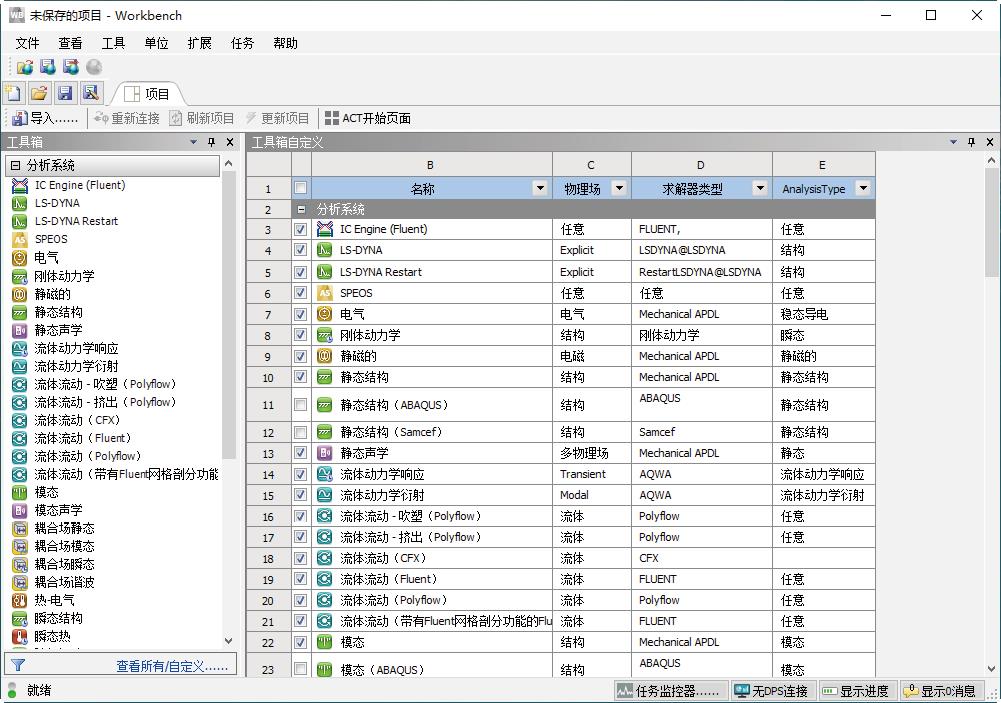
Task: Uncheck the 流体流动（CFX）row checkbox
Action: click(x=301, y=558)
